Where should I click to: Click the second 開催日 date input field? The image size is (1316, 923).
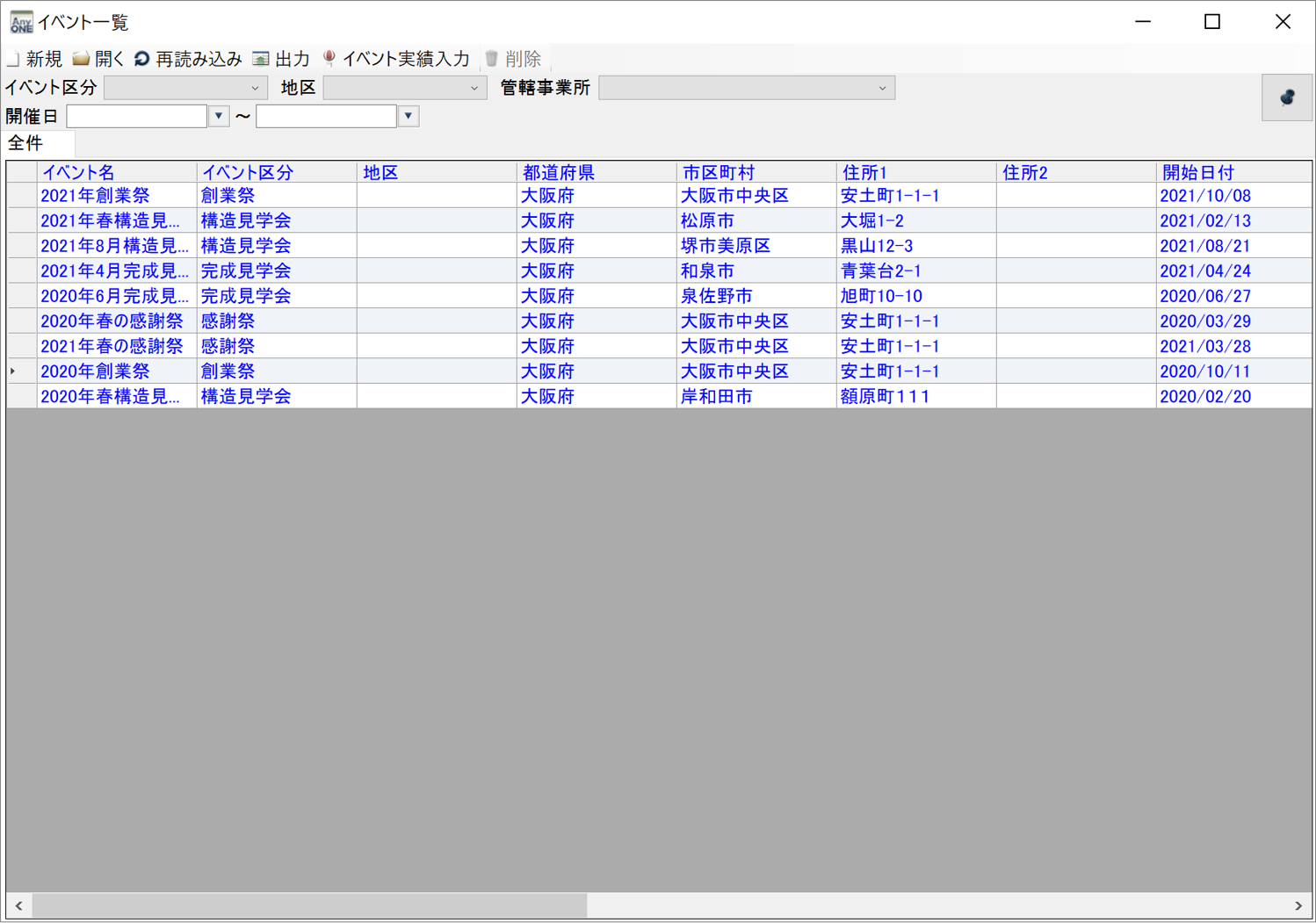[x=325, y=115]
